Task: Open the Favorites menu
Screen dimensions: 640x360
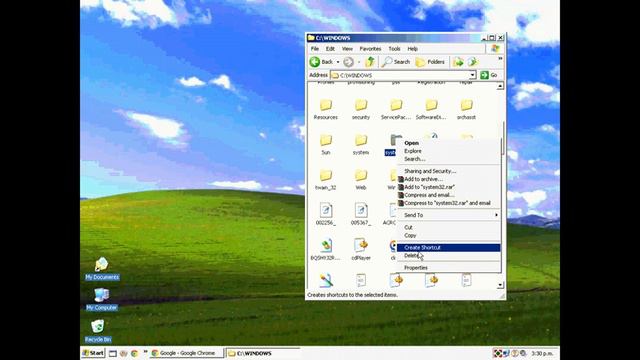Action: (x=370, y=49)
